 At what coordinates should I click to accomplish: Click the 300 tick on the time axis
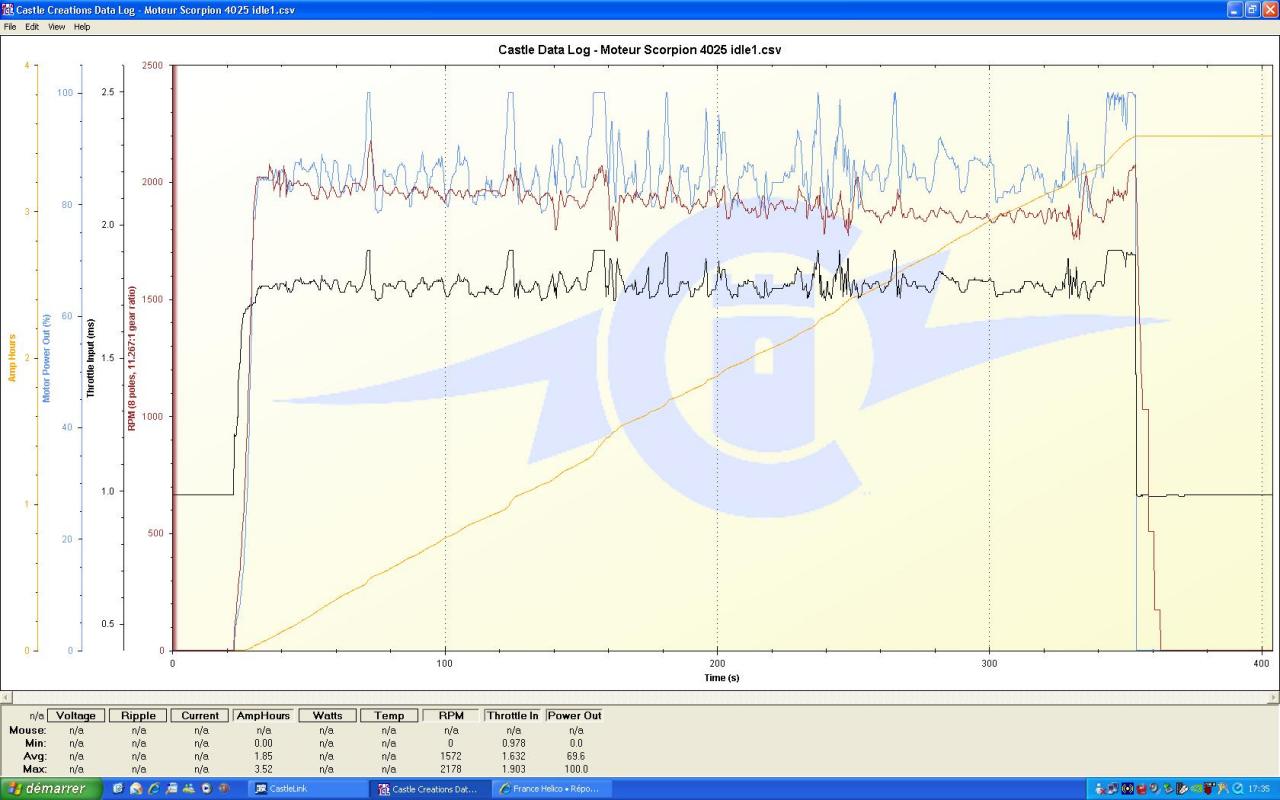point(989,663)
